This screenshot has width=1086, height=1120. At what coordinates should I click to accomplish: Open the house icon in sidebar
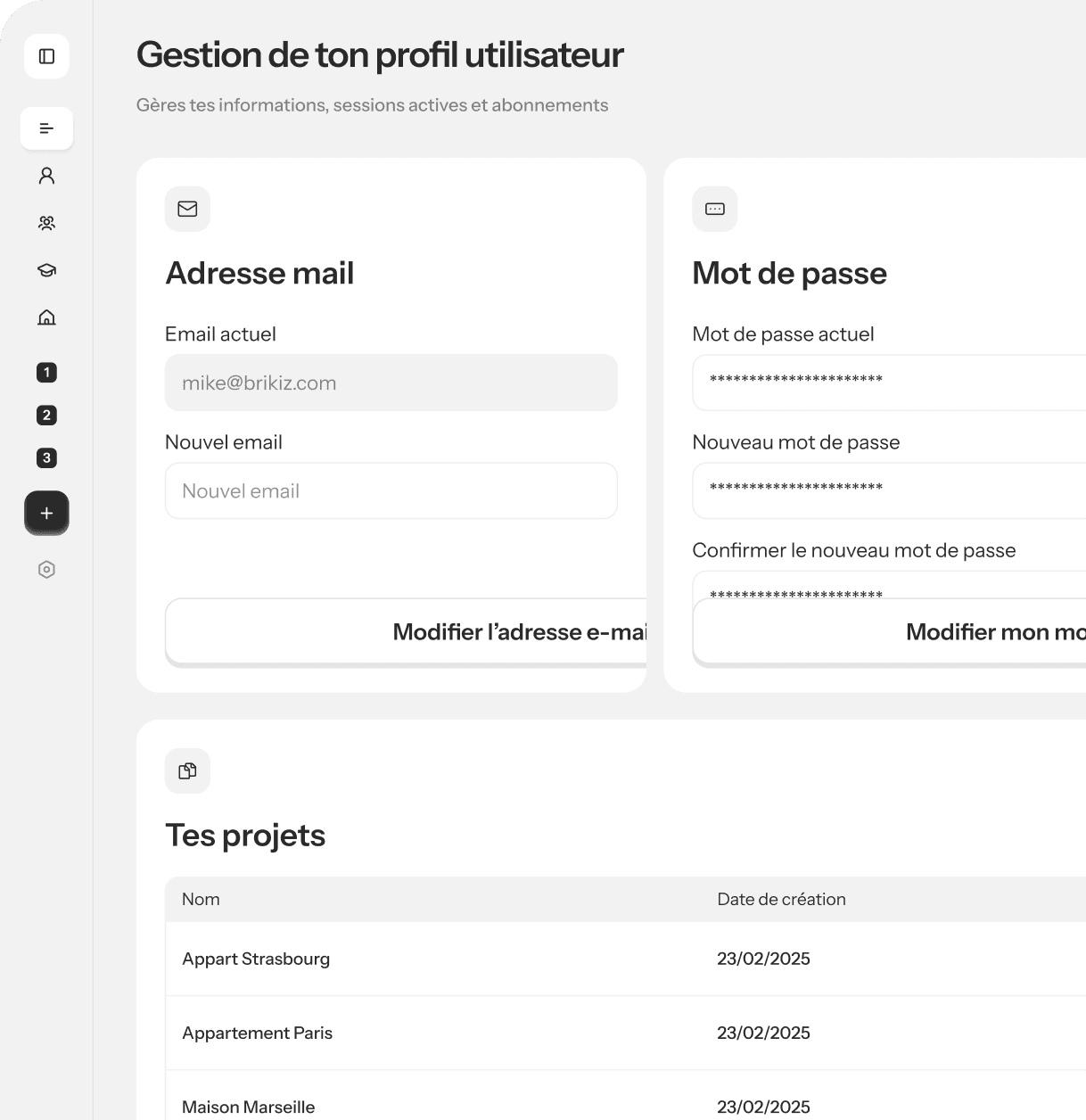tap(46, 317)
